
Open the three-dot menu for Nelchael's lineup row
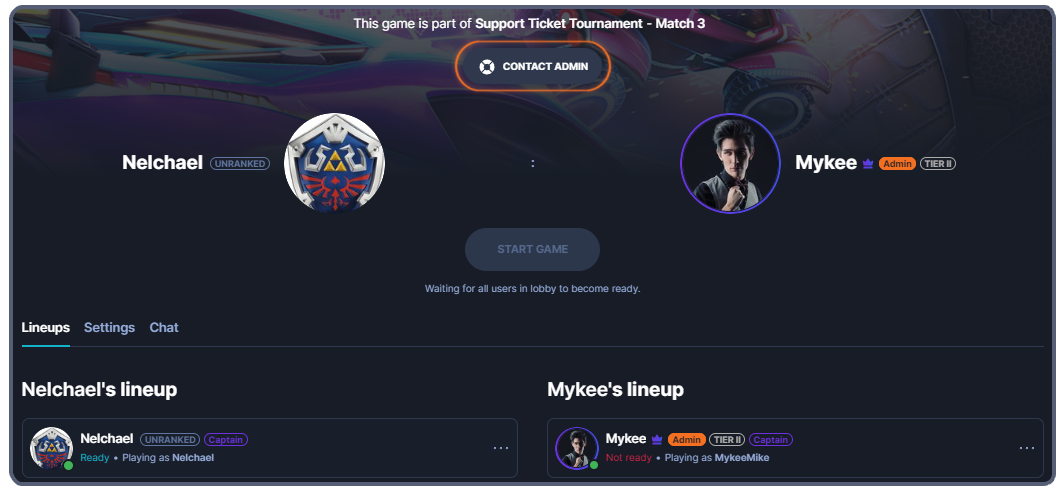tap(501, 448)
